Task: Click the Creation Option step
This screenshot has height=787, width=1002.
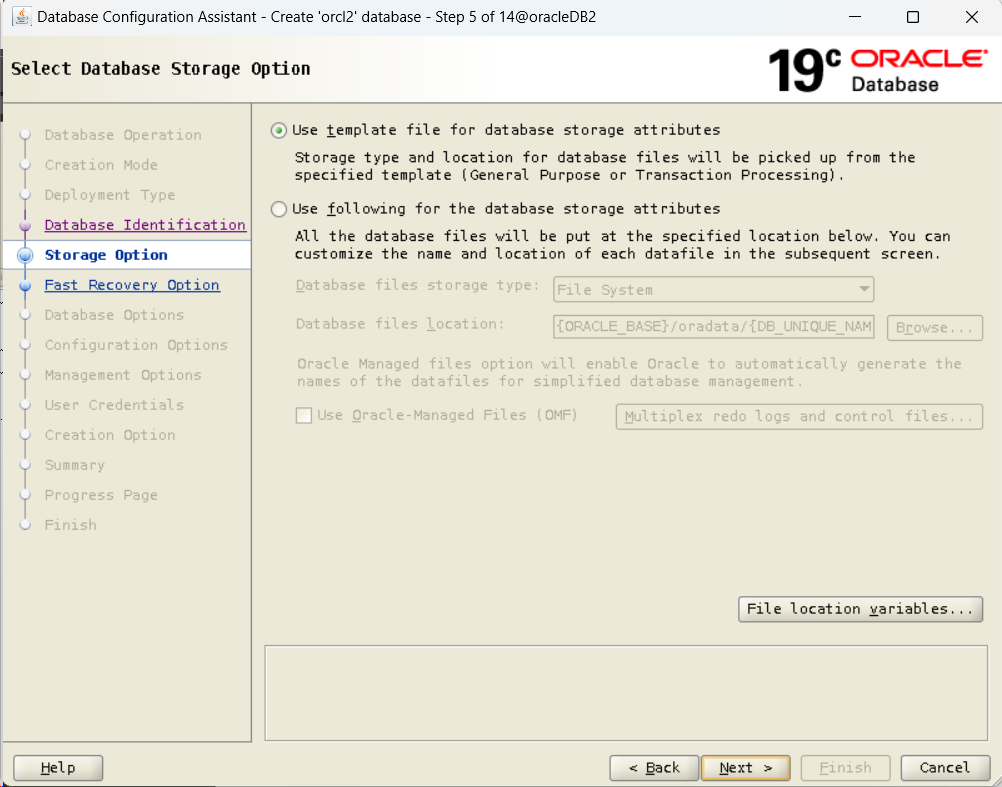Action: pyautogui.click(x=110, y=435)
